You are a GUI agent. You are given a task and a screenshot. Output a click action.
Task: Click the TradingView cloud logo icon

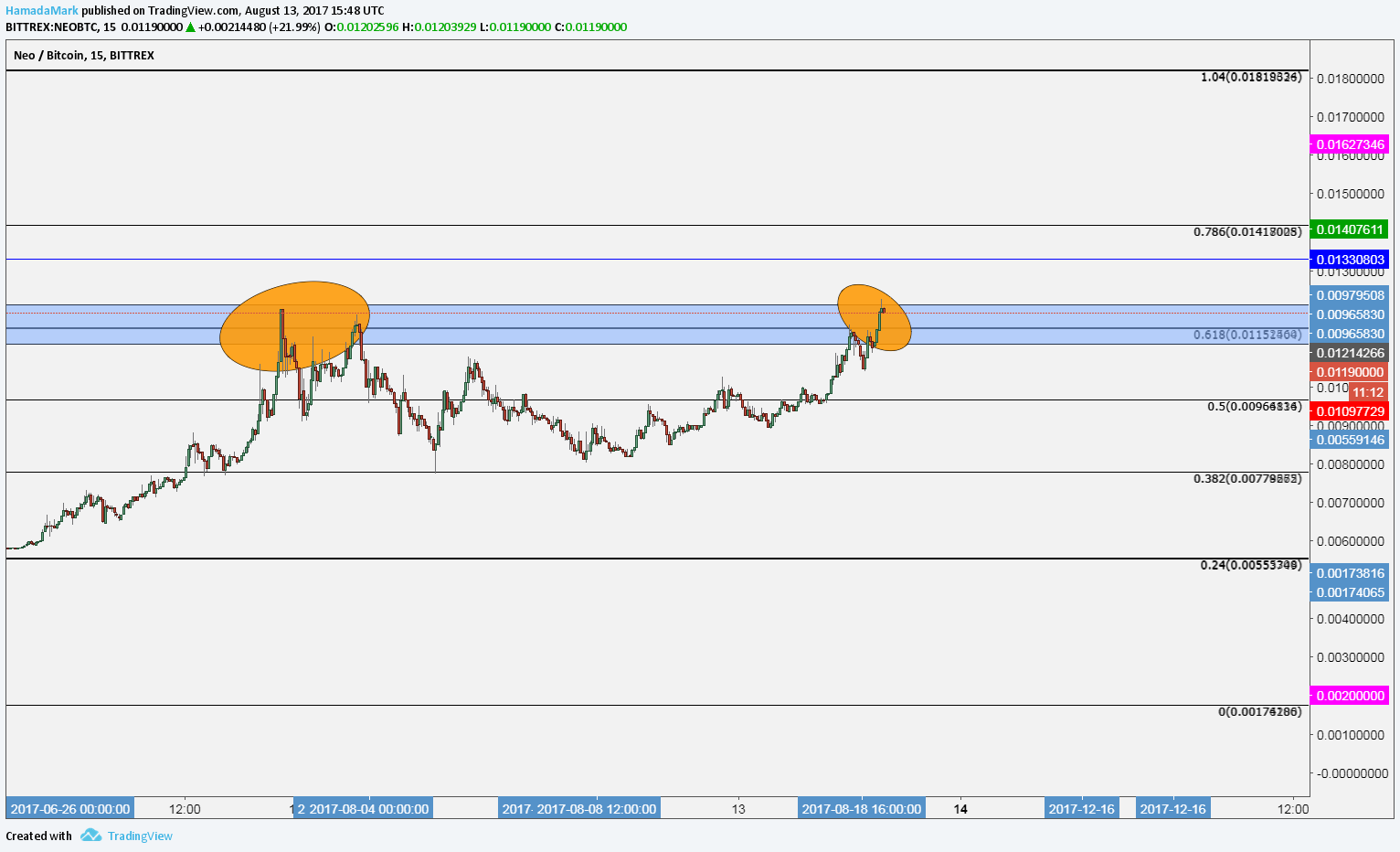click(x=90, y=835)
